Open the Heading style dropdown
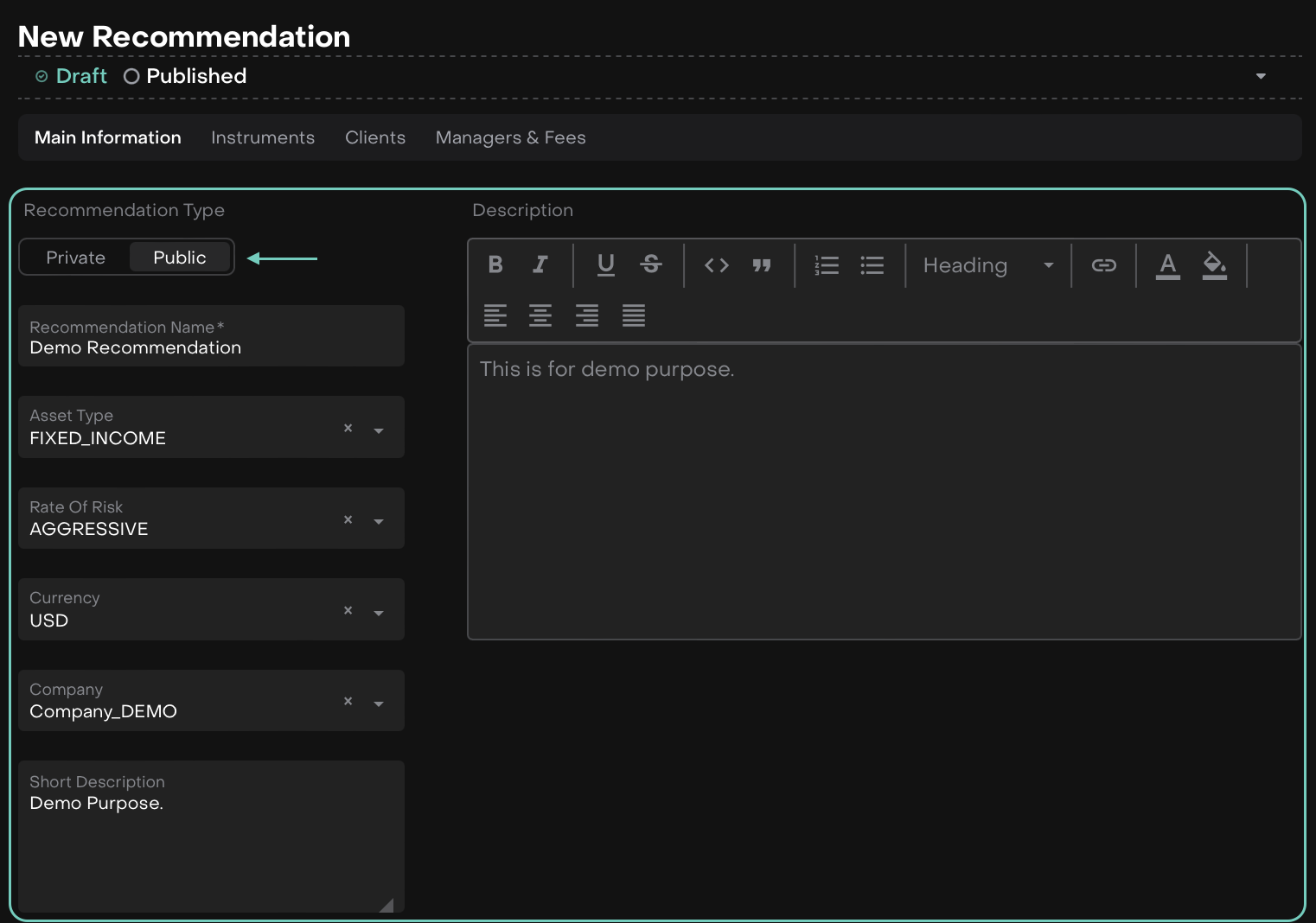Viewport: 1316px width, 923px height. coord(987,265)
